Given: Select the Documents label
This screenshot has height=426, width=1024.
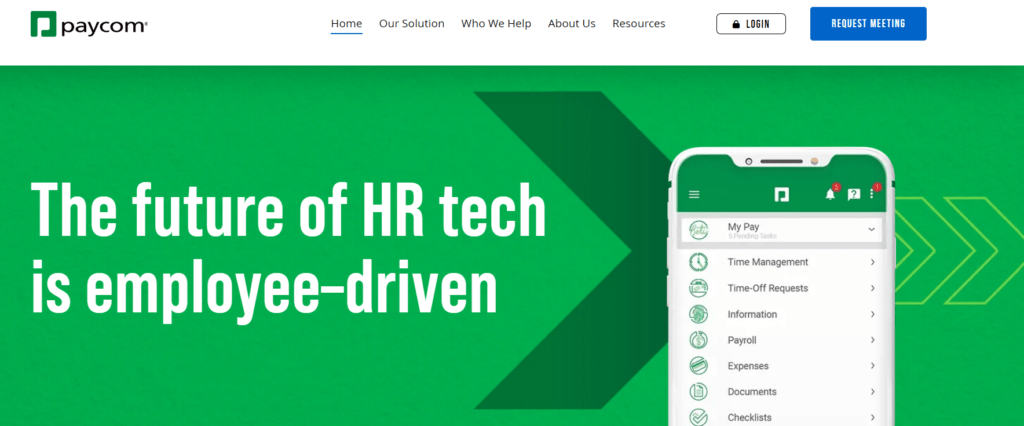Looking at the screenshot, I should point(752,392).
